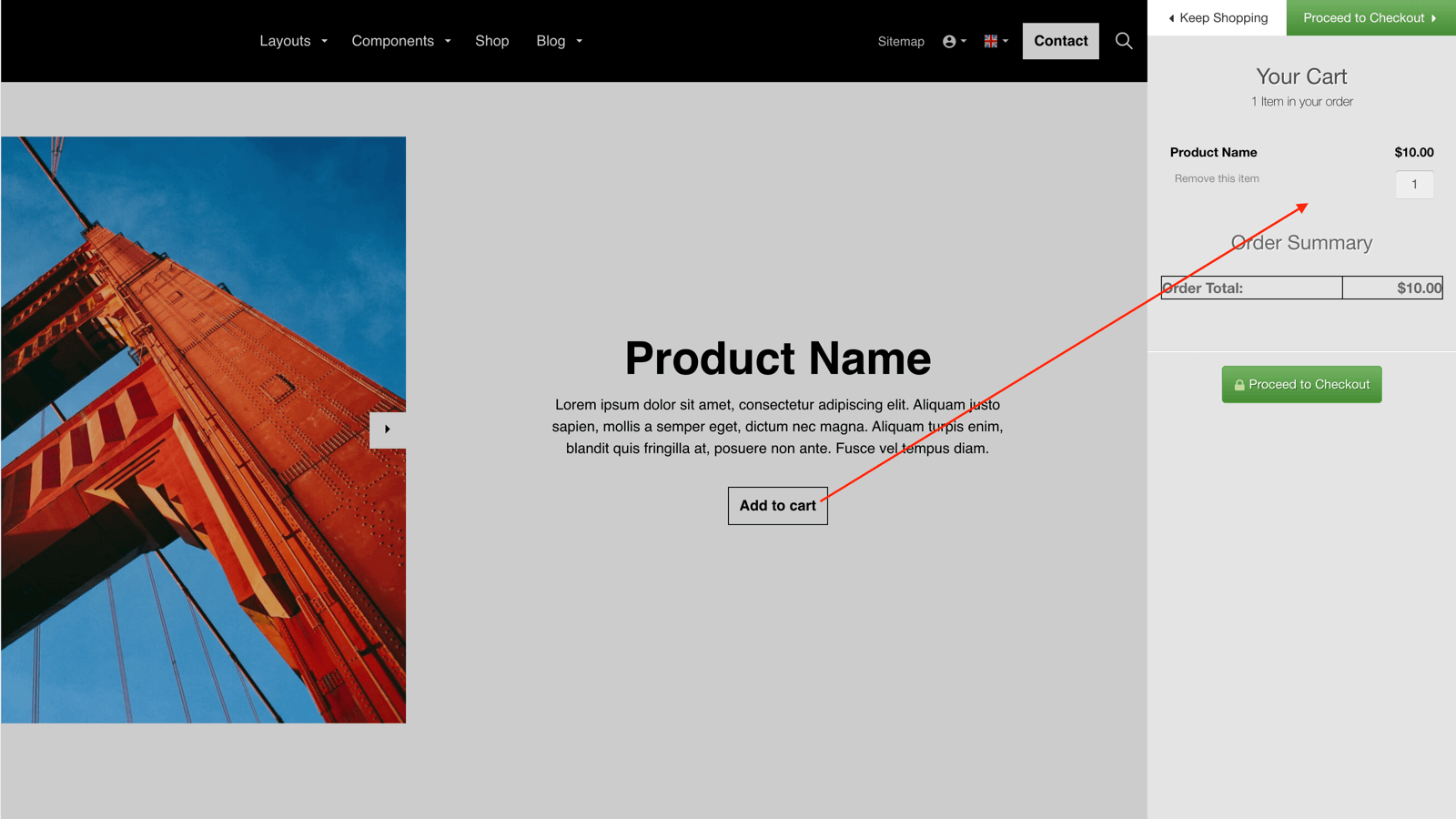
Task: Click the user account icon
Action: (948, 41)
